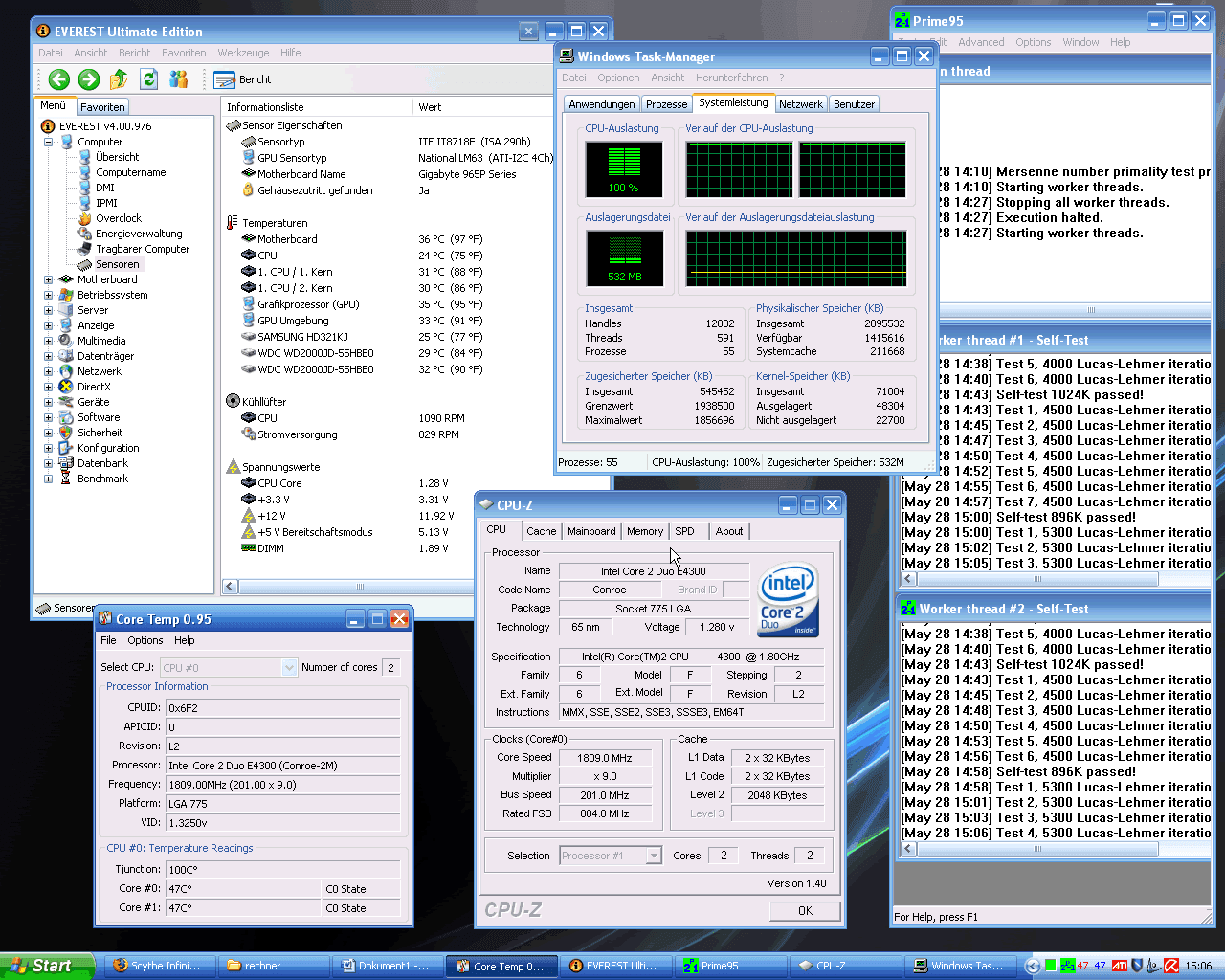1225x980 pixels.
Task: Click the Benchmark hourglass icon in EVEREST tree
Action: (66, 479)
